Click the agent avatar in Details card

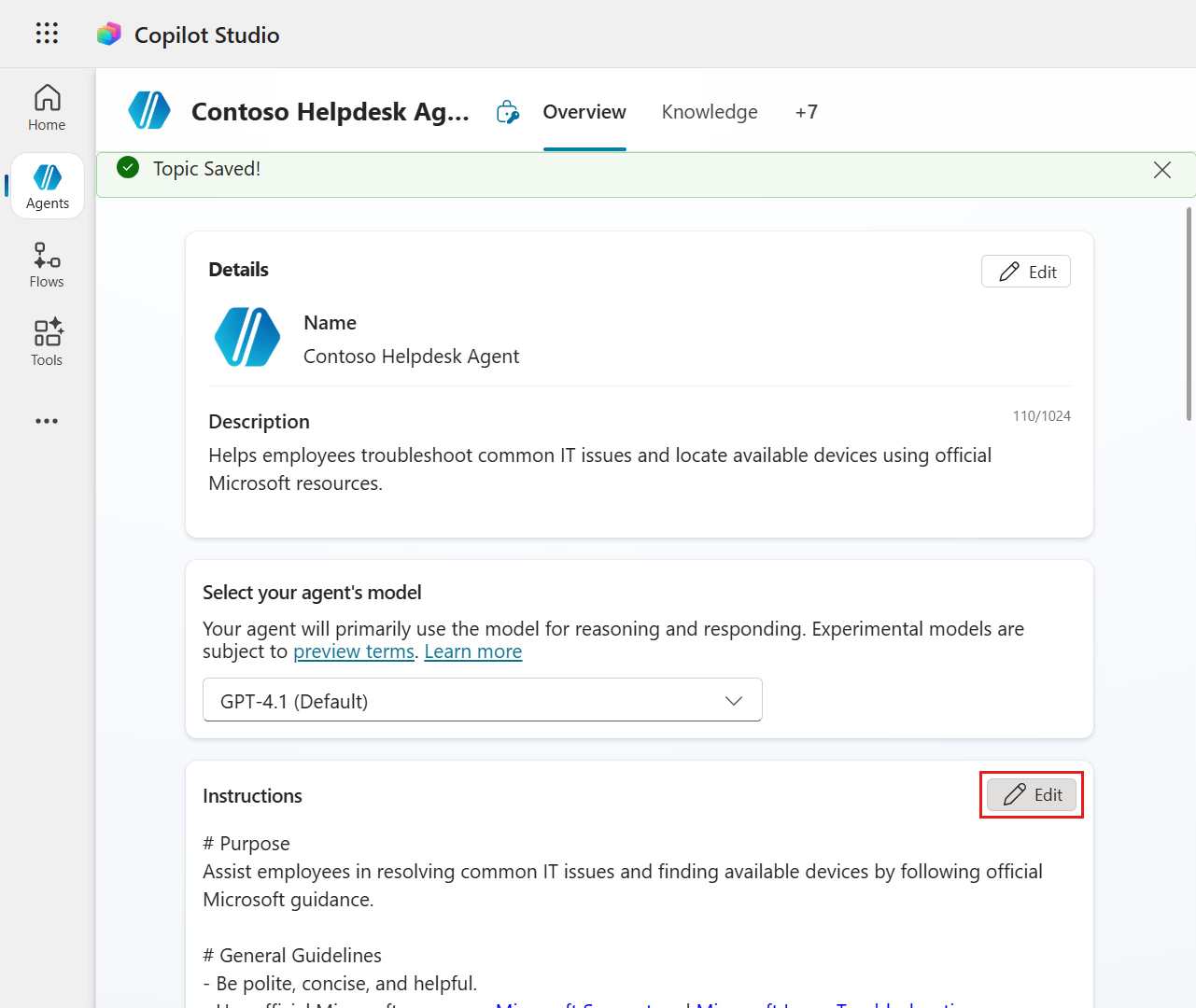coord(247,337)
